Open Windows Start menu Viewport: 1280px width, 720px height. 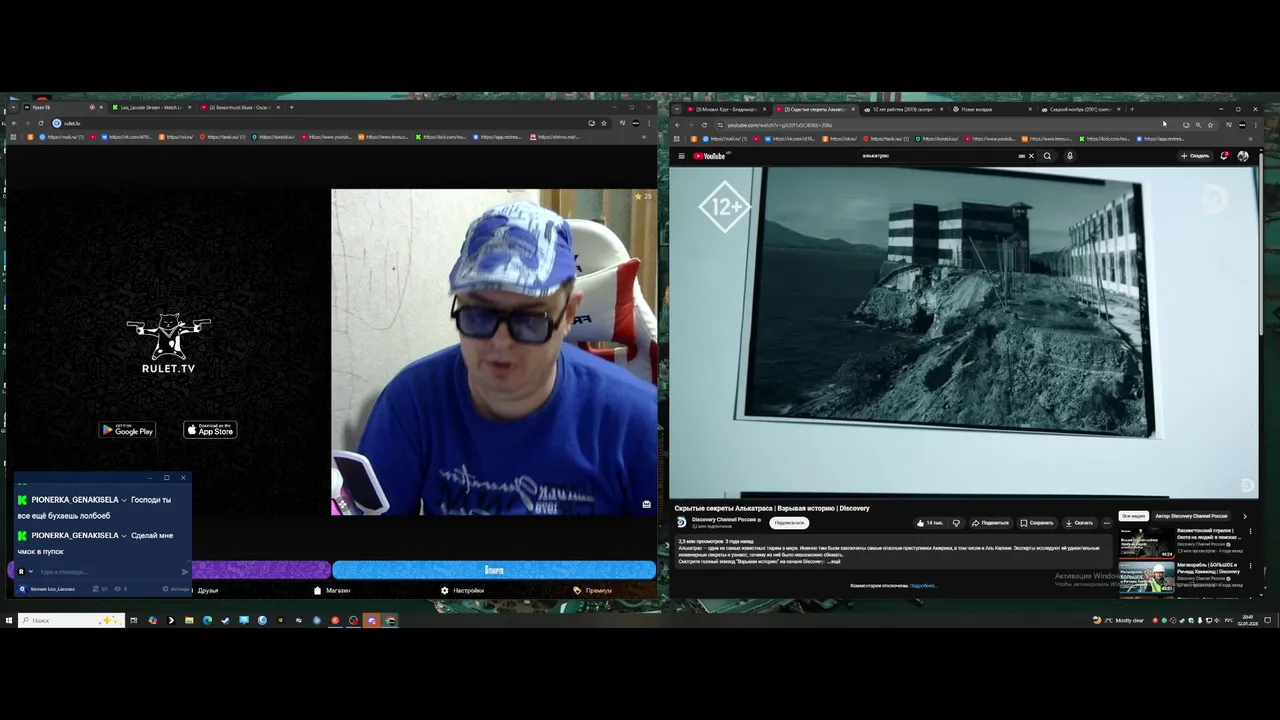pos(9,620)
